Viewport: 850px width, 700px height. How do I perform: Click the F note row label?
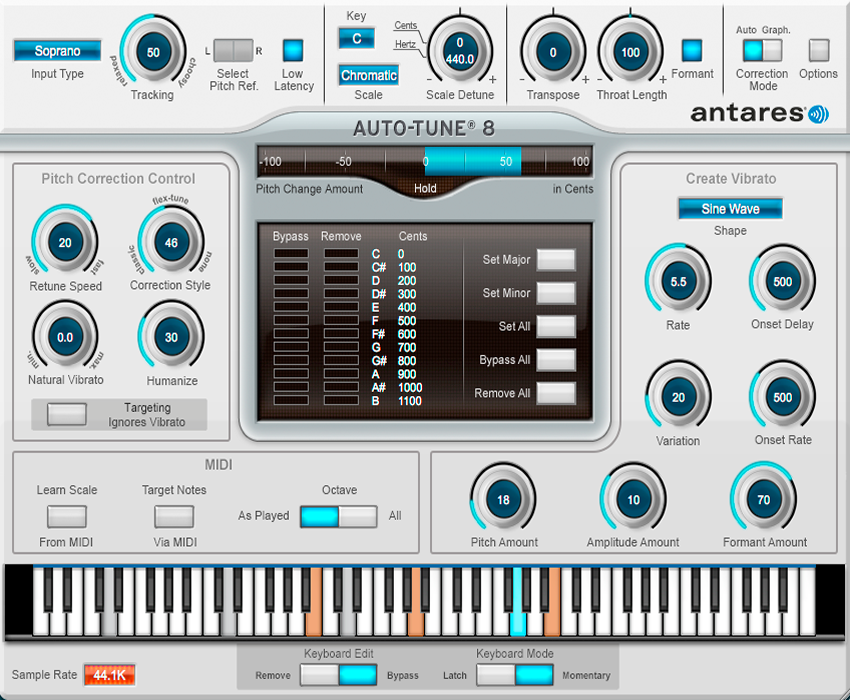click(x=375, y=320)
